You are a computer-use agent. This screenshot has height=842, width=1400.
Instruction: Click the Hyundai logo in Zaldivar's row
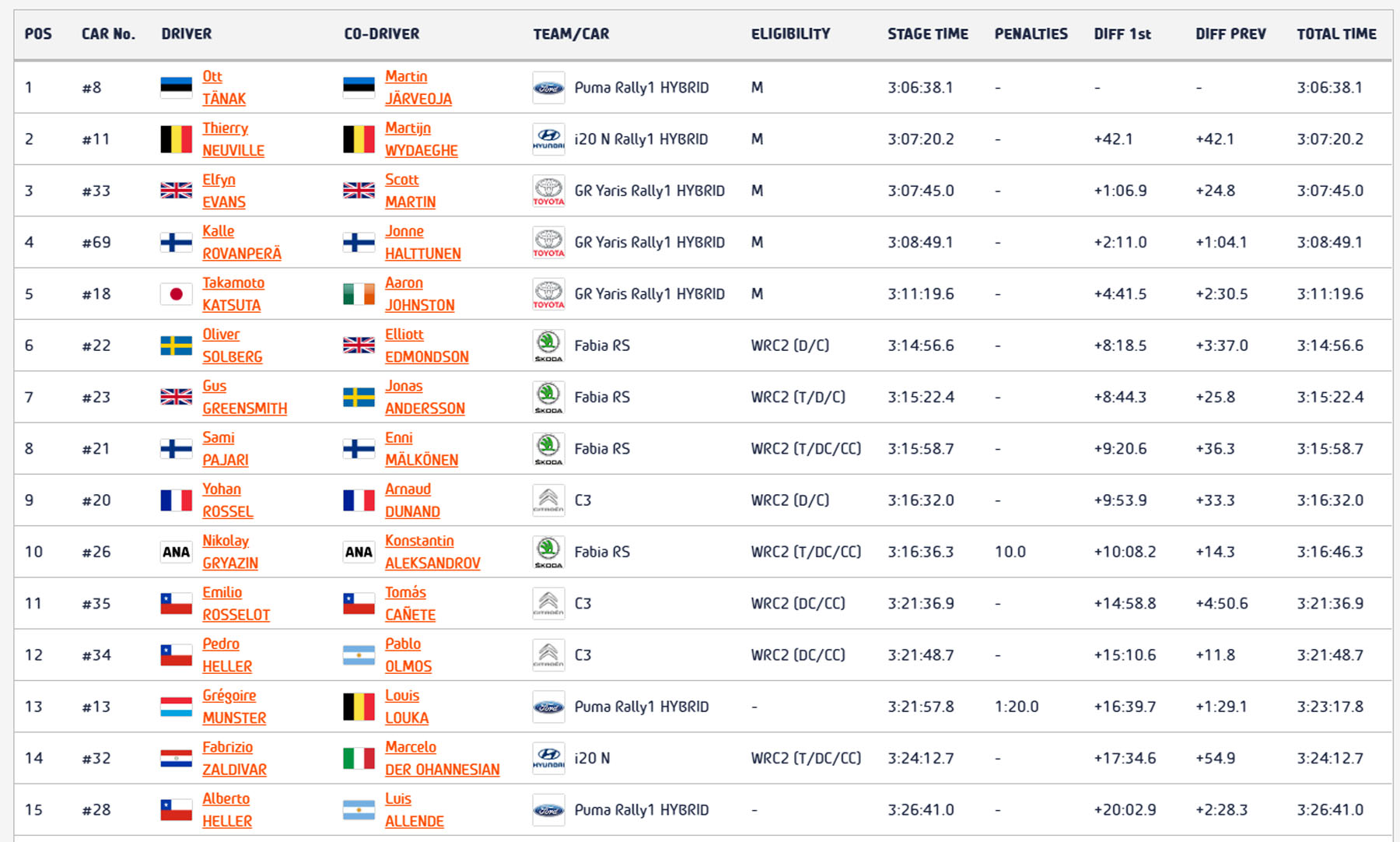[x=548, y=758]
